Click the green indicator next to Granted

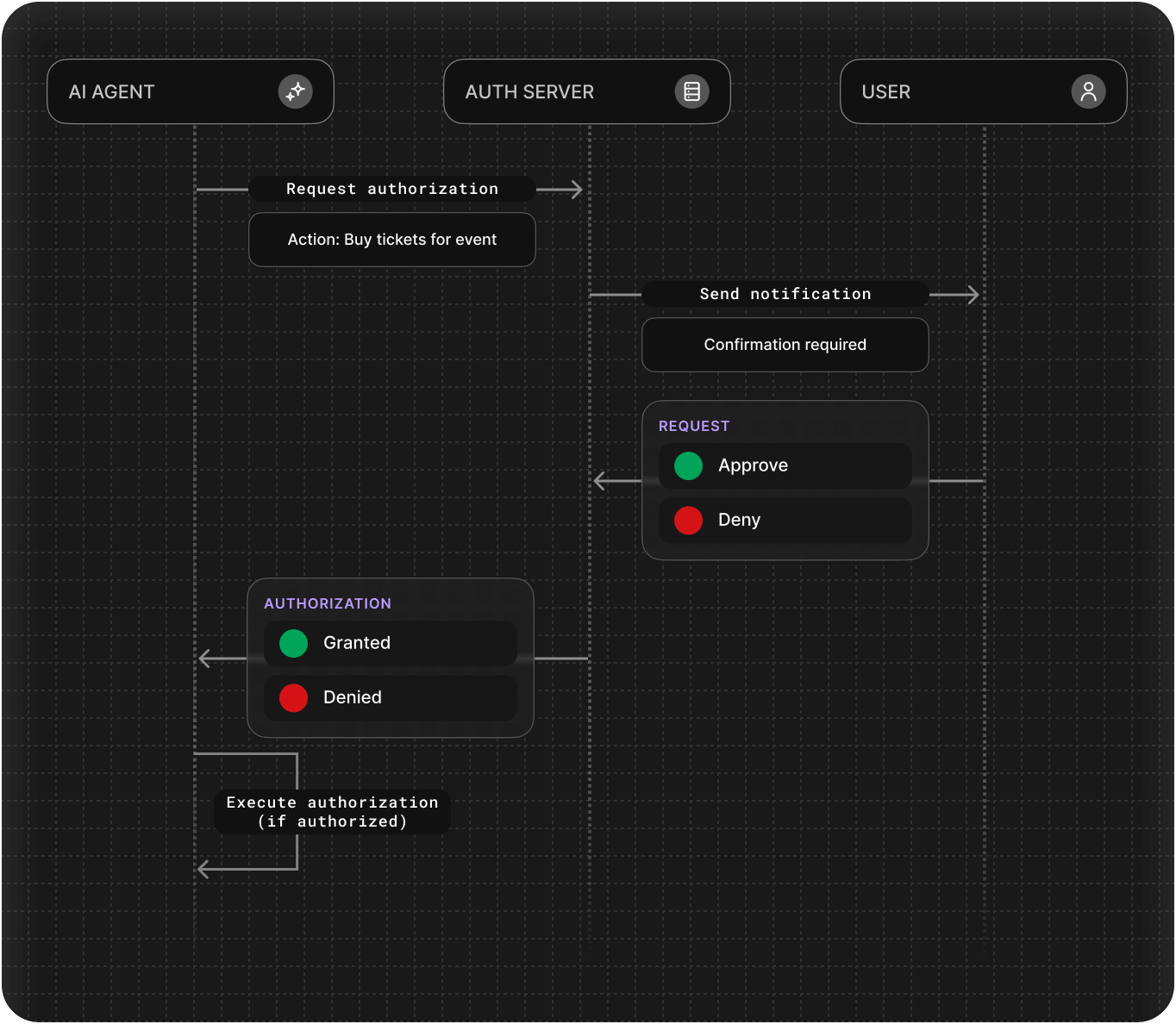(x=293, y=643)
